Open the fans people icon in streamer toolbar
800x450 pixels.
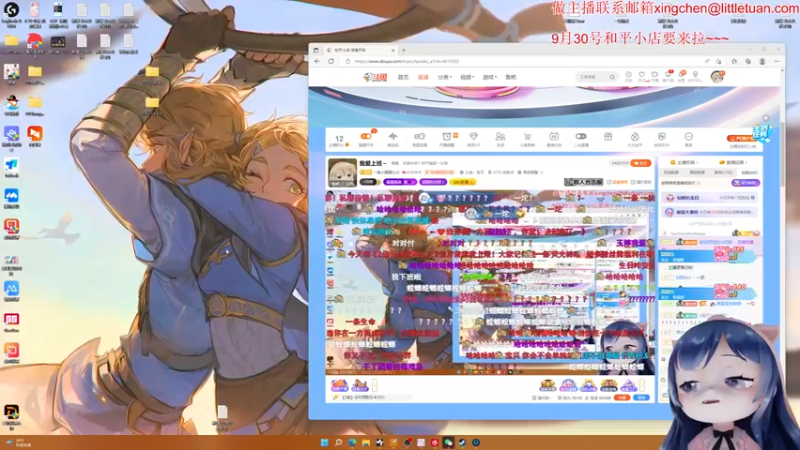point(501,136)
